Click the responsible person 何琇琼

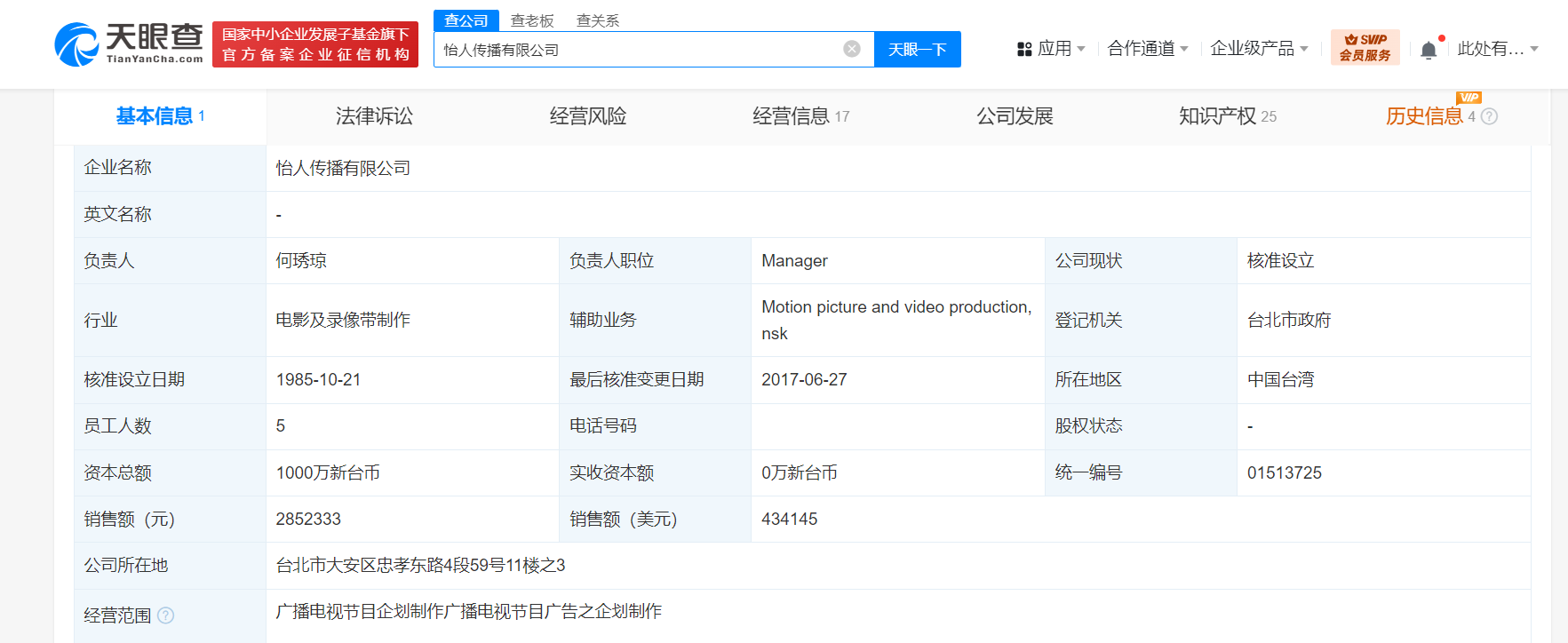coord(301,260)
